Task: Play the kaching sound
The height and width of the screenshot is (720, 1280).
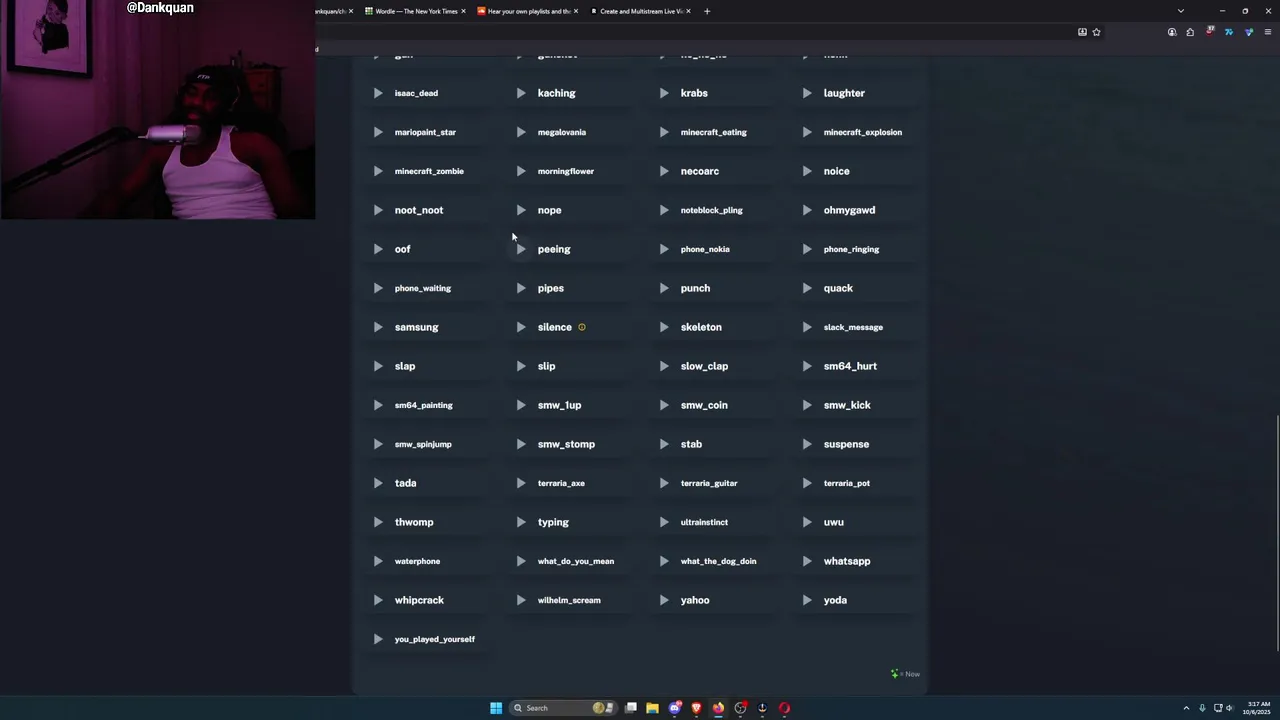Action: [x=521, y=93]
